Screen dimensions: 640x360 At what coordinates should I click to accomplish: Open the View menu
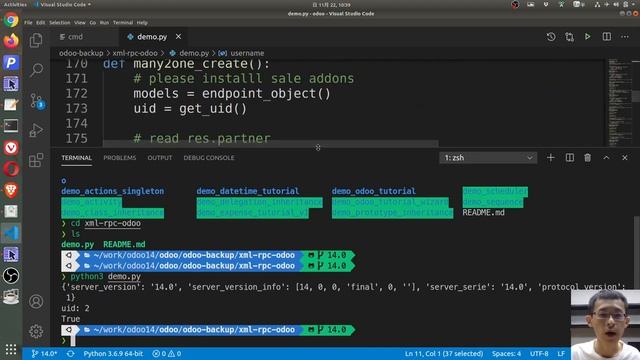coord(80,23)
